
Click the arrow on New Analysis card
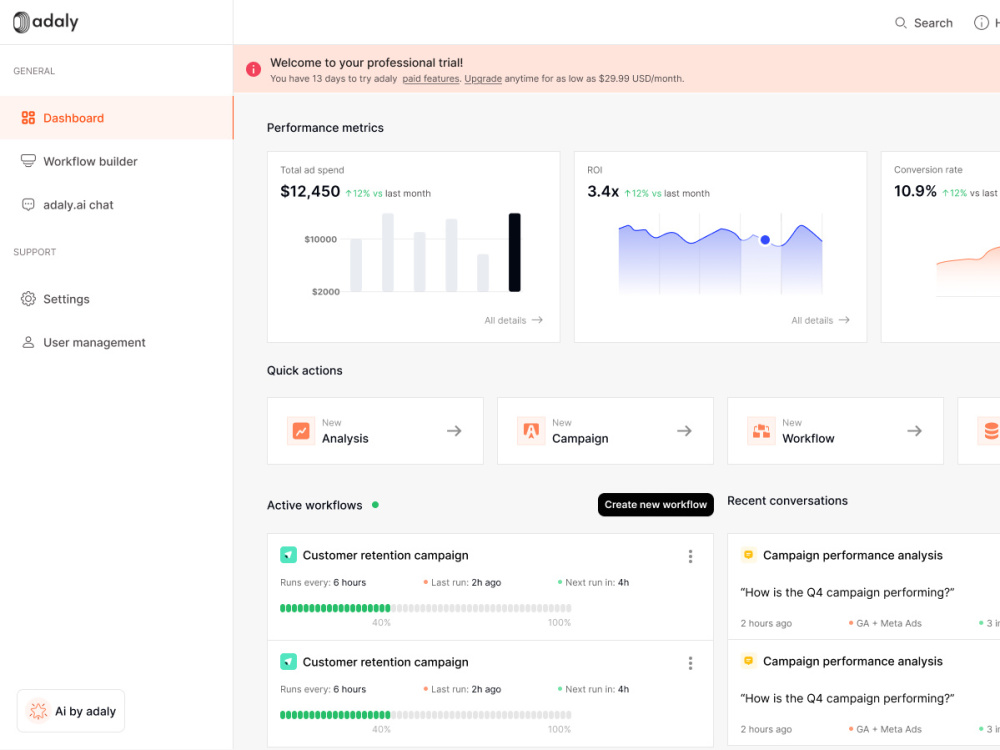(454, 431)
